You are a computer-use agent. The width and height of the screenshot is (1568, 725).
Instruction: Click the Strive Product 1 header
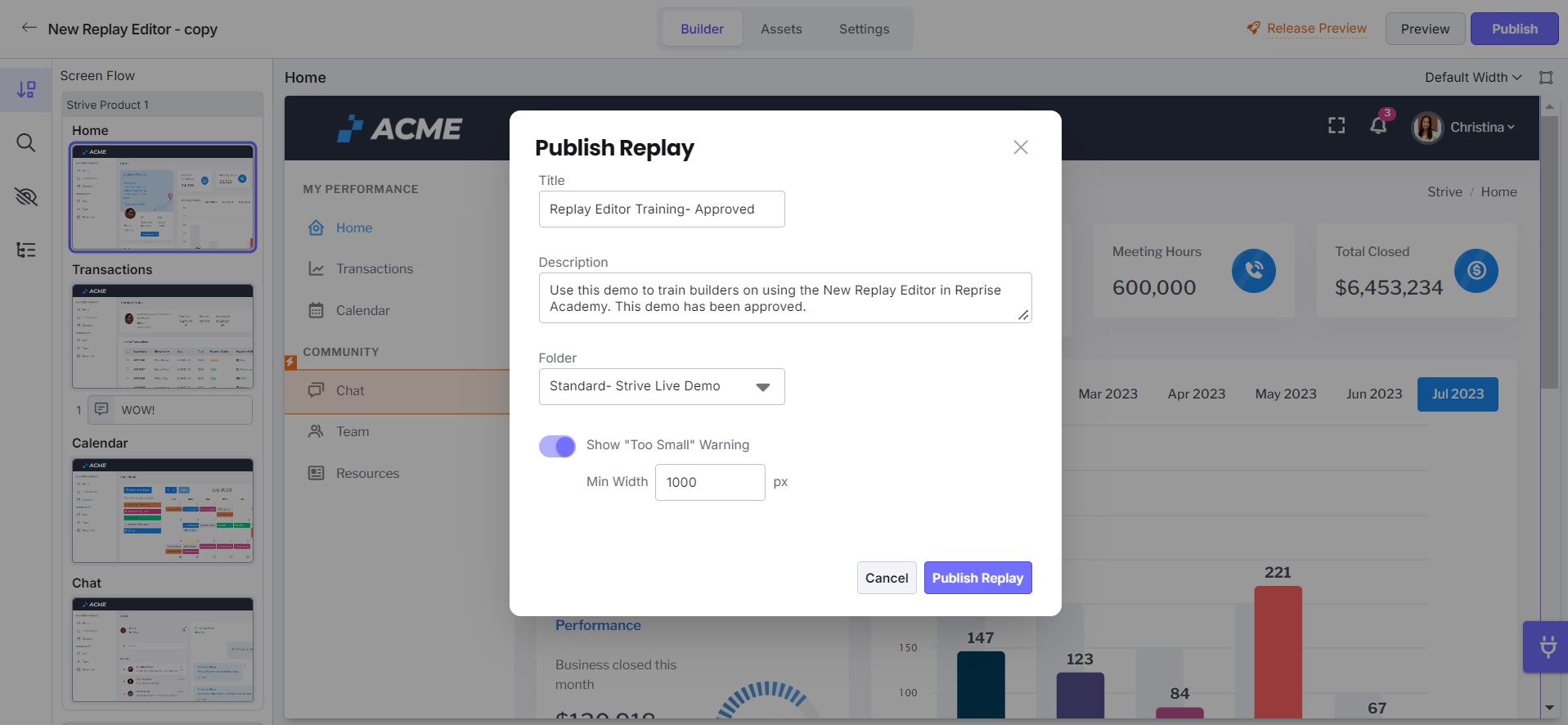point(163,105)
